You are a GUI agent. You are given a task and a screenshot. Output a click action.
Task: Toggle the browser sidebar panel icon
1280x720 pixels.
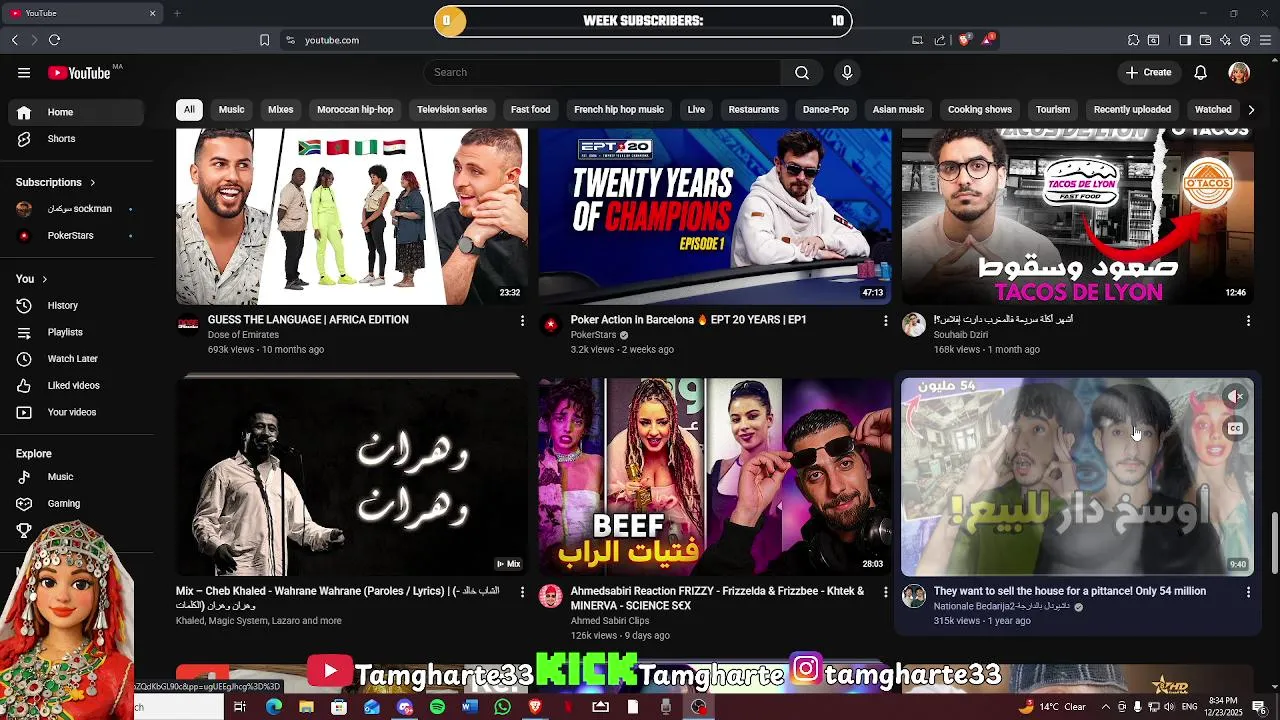pyautogui.click(x=1185, y=40)
